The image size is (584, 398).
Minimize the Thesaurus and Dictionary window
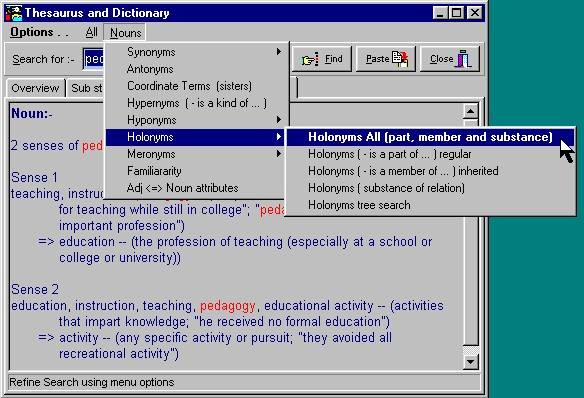click(x=439, y=13)
